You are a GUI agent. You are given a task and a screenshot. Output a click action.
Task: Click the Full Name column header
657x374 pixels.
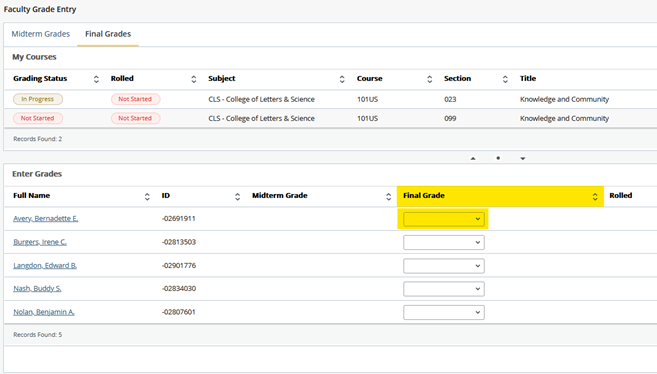(x=31, y=196)
